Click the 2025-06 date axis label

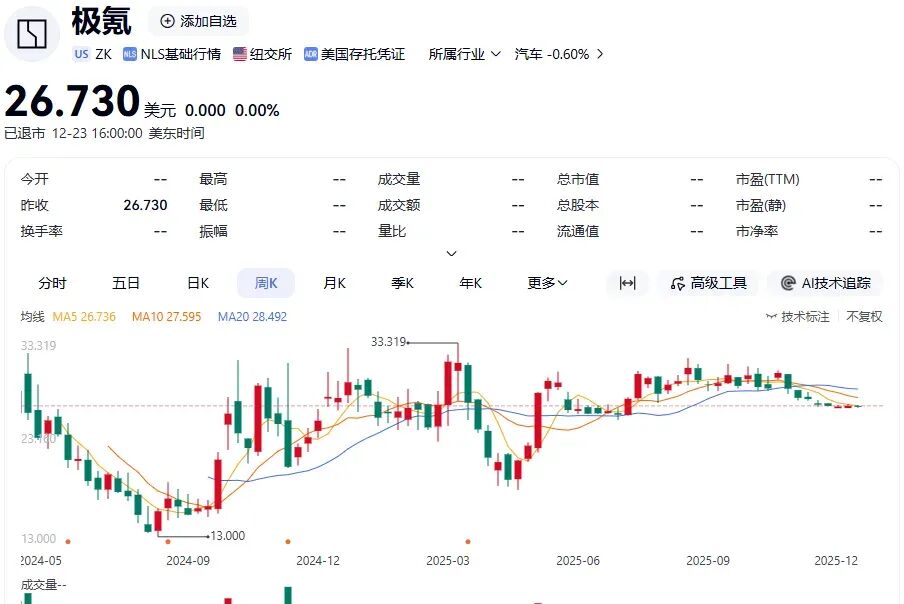tap(578, 560)
